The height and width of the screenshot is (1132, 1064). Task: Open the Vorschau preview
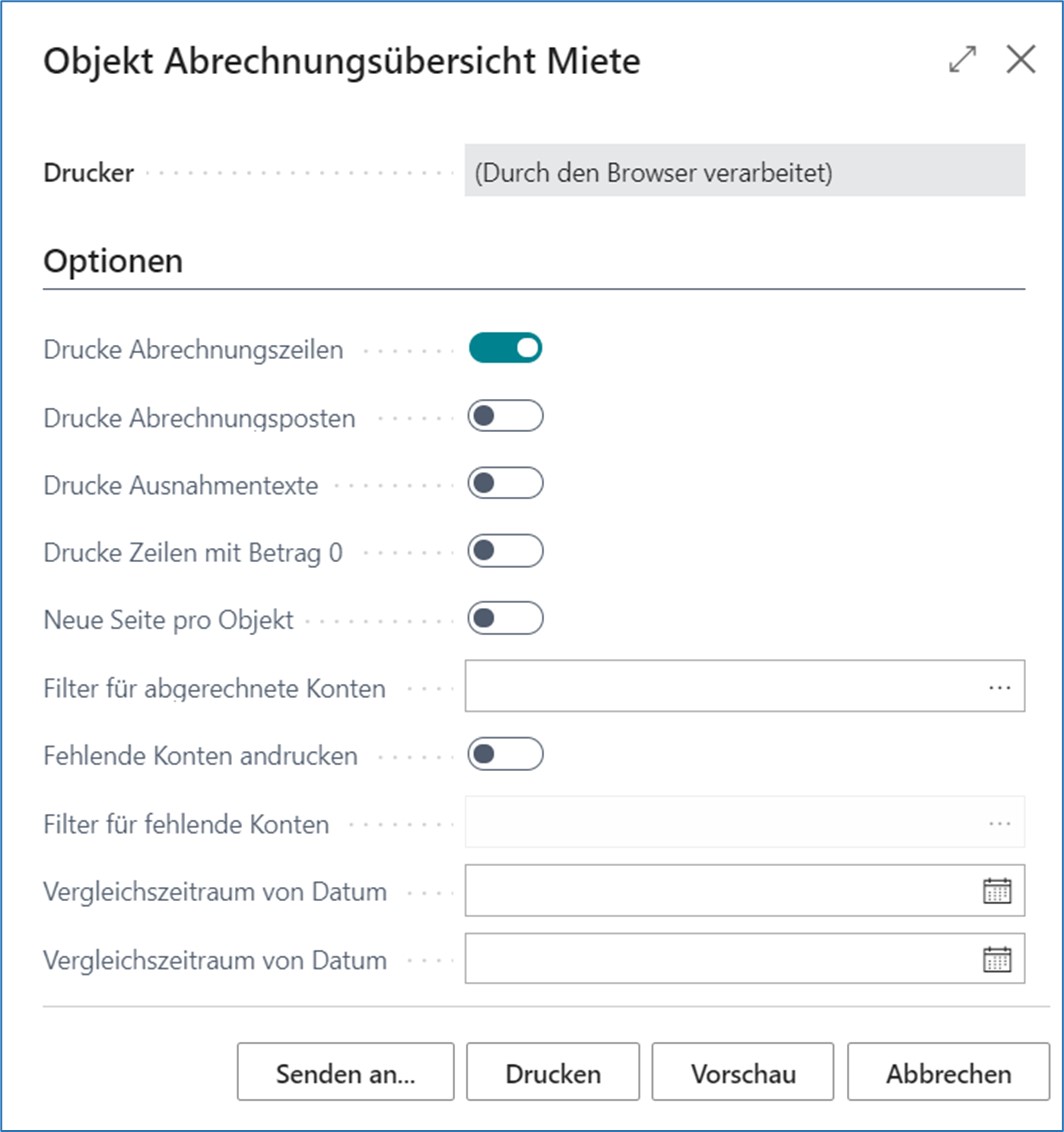(x=743, y=1073)
